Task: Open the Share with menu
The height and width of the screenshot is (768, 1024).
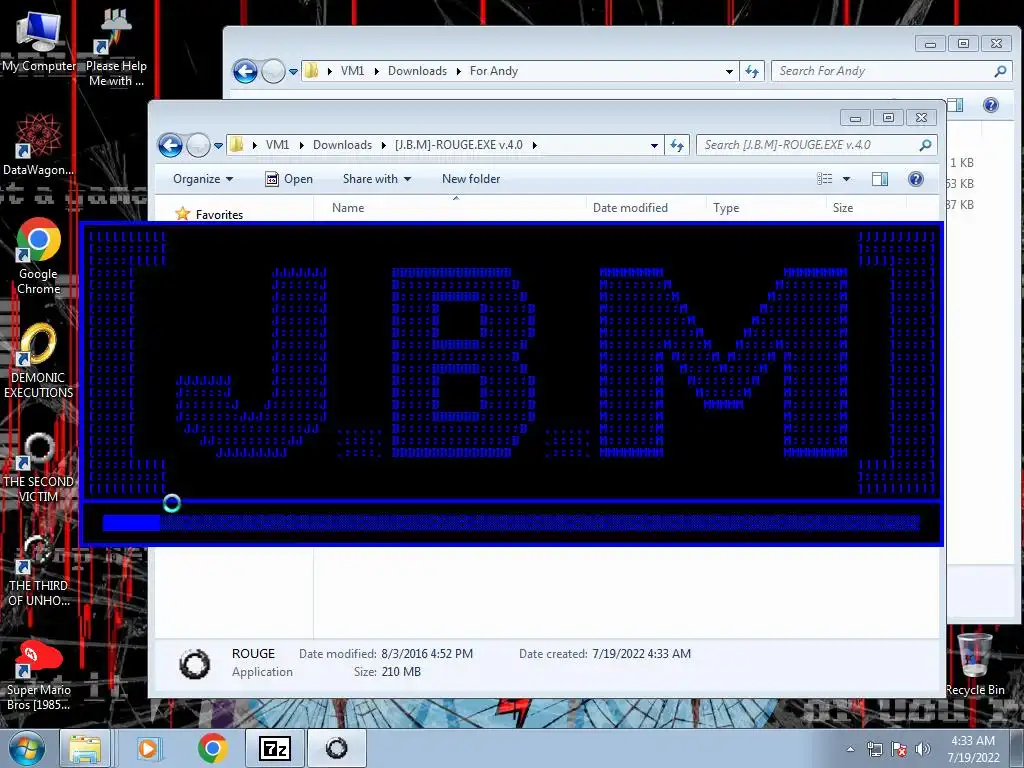Action: tap(377, 179)
